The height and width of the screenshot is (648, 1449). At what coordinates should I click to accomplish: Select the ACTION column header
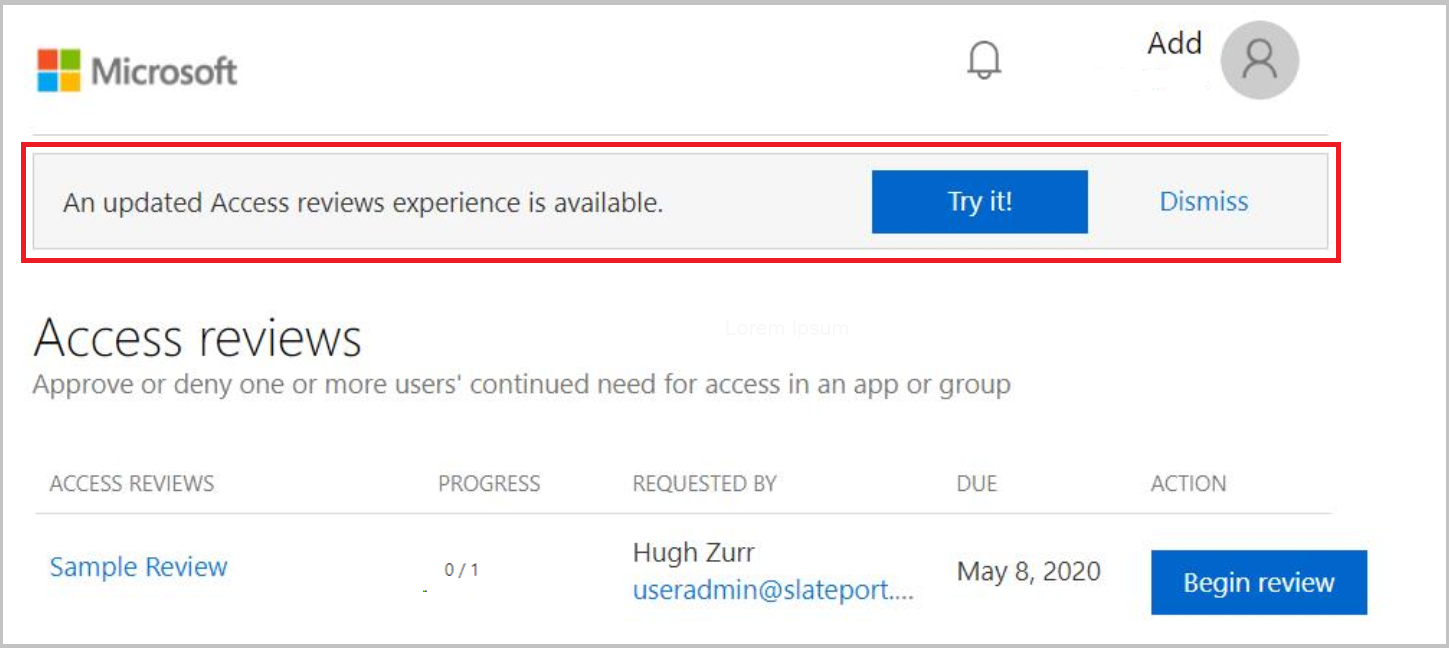pyautogui.click(x=1189, y=484)
